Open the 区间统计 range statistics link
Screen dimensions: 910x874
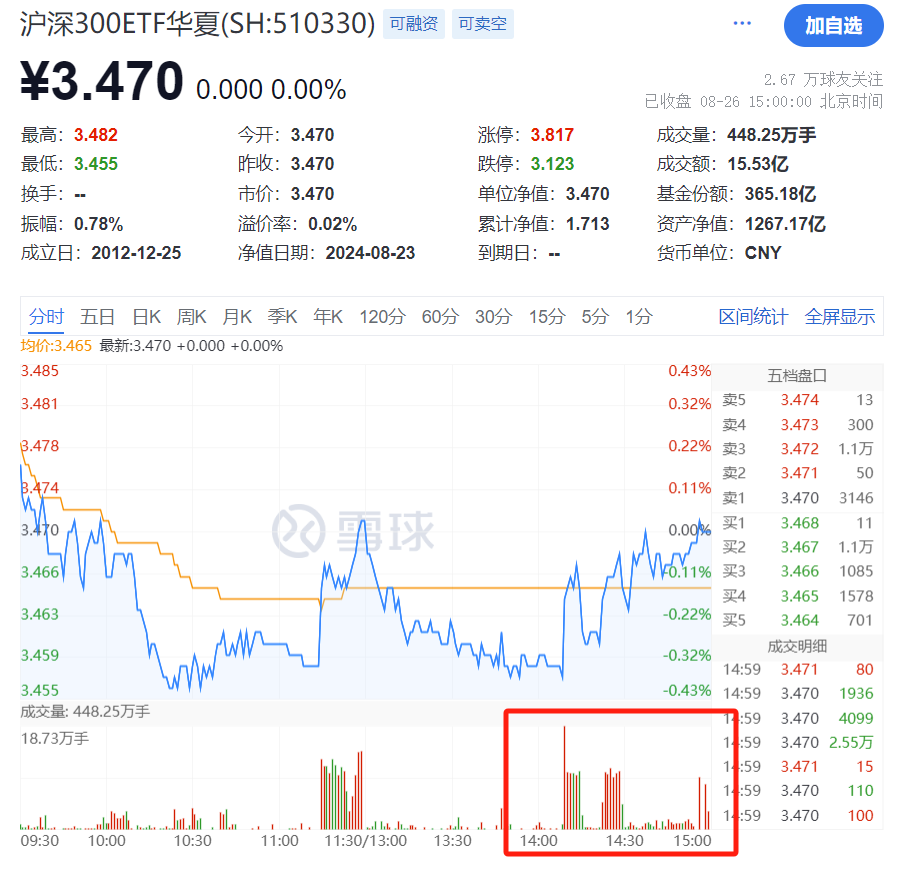click(753, 317)
